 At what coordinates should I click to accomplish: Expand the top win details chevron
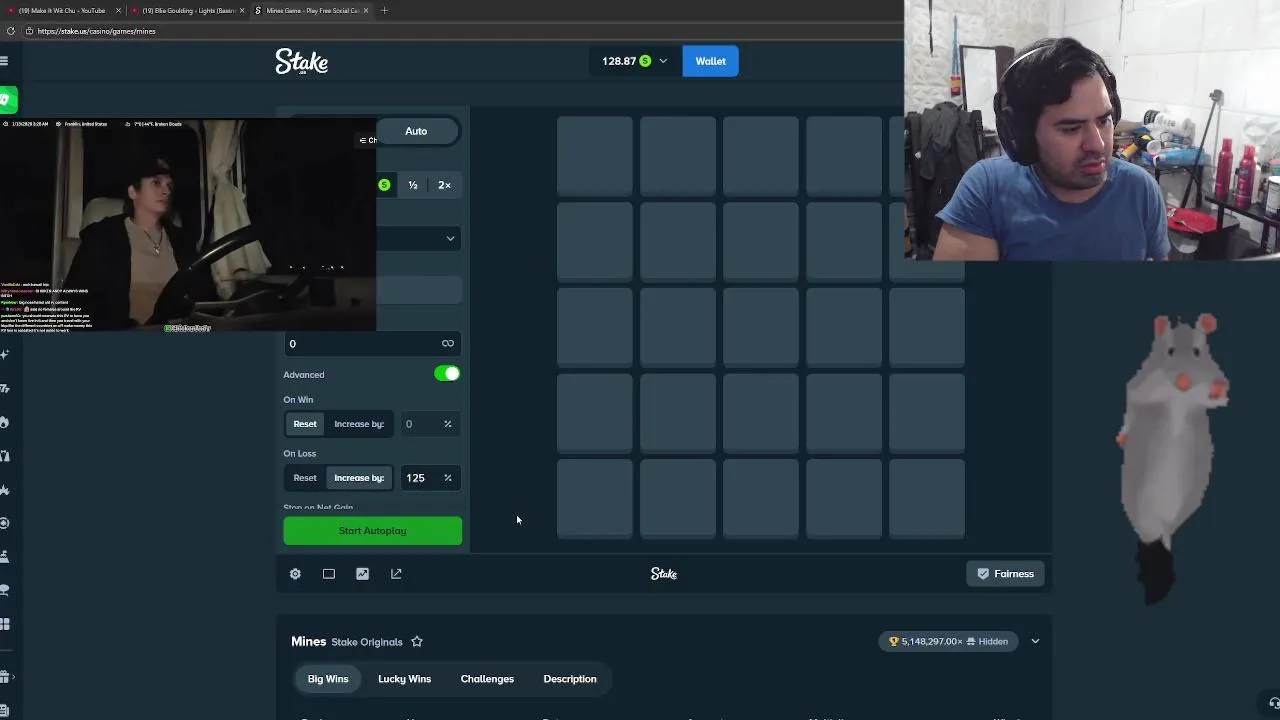click(1035, 642)
